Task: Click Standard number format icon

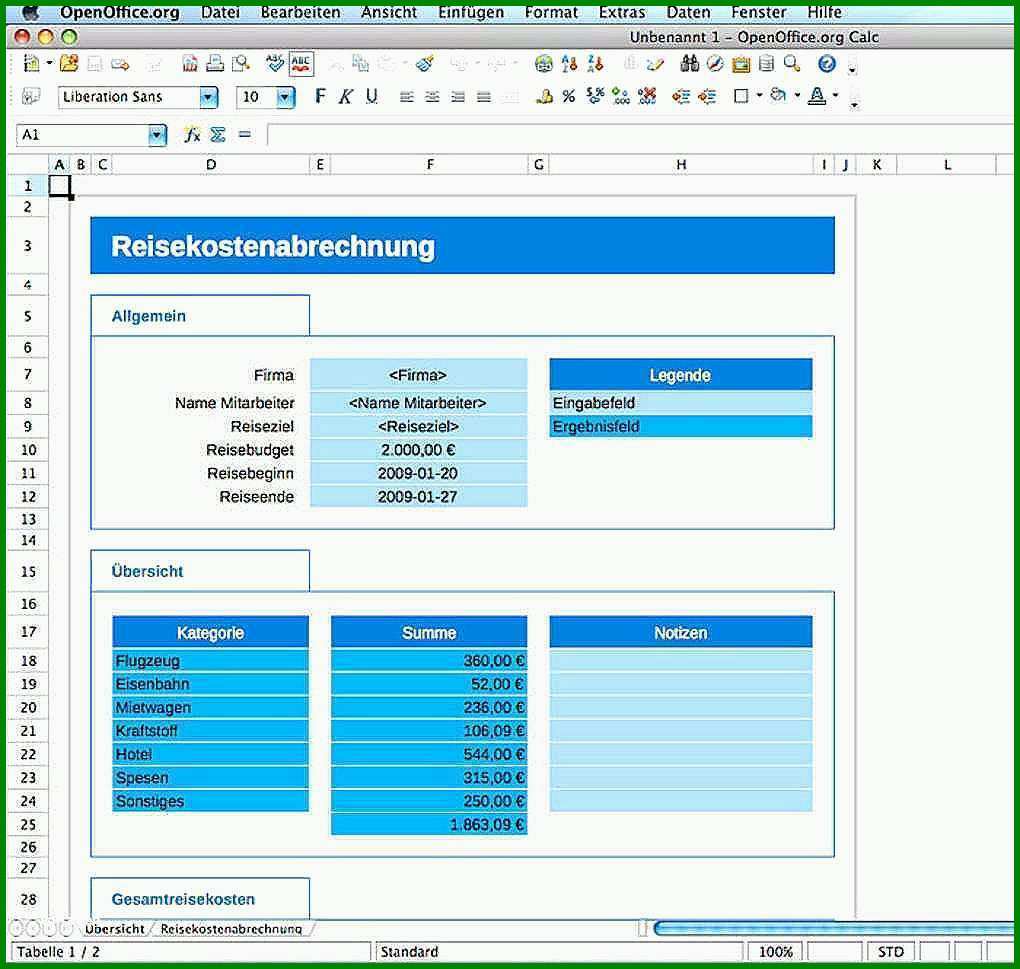Action: tap(595, 96)
